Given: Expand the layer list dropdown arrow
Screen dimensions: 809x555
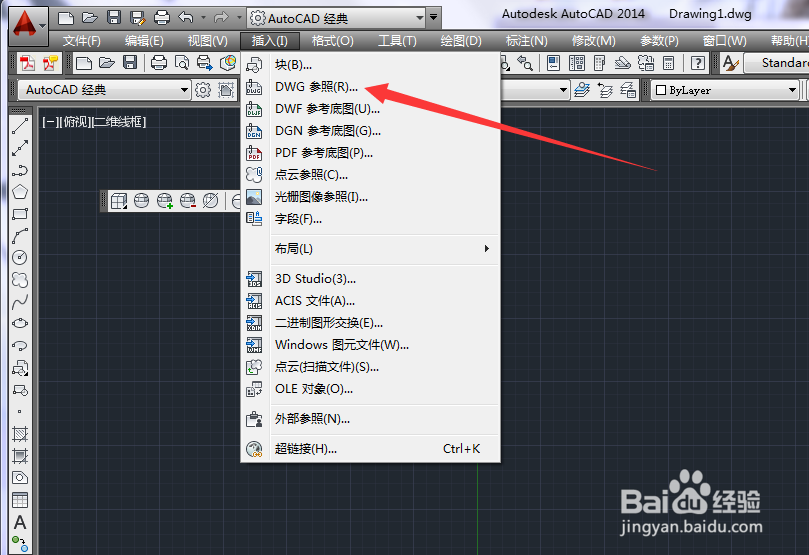Looking at the screenshot, I should (563, 90).
